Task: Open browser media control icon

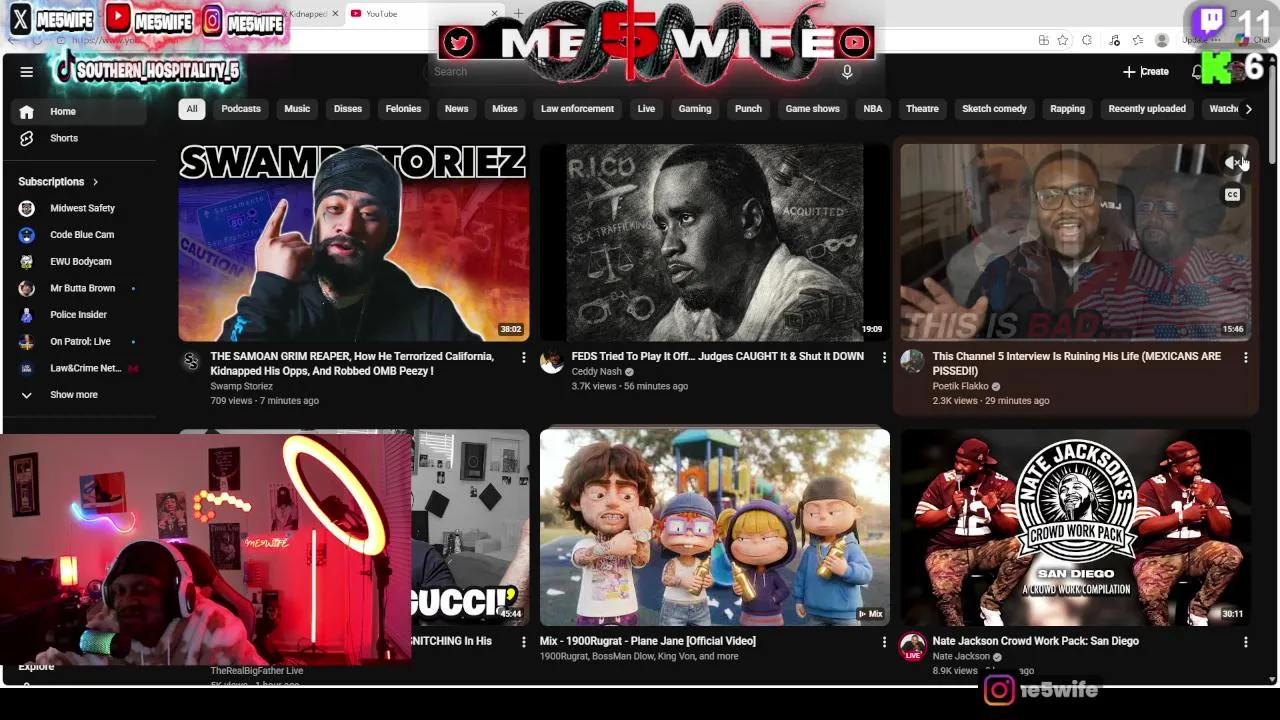Action: (1114, 40)
